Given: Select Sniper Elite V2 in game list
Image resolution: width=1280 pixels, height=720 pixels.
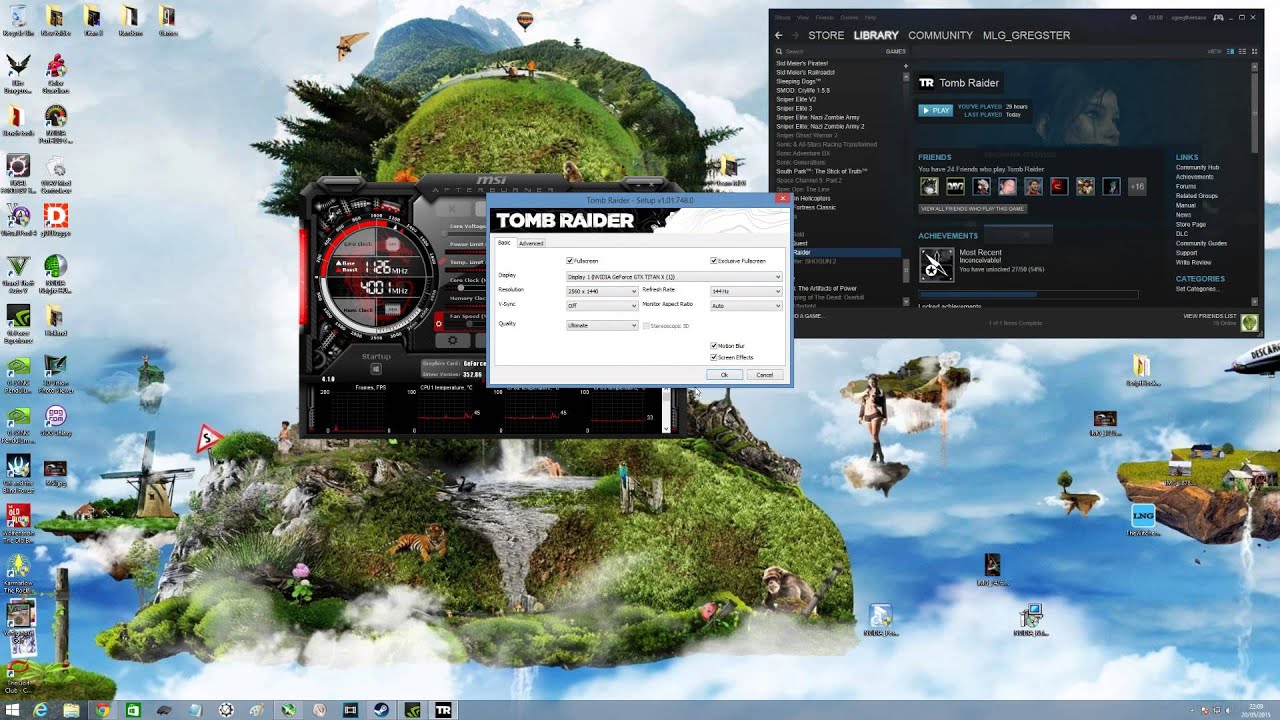Looking at the screenshot, I should click(x=796, y=99).
